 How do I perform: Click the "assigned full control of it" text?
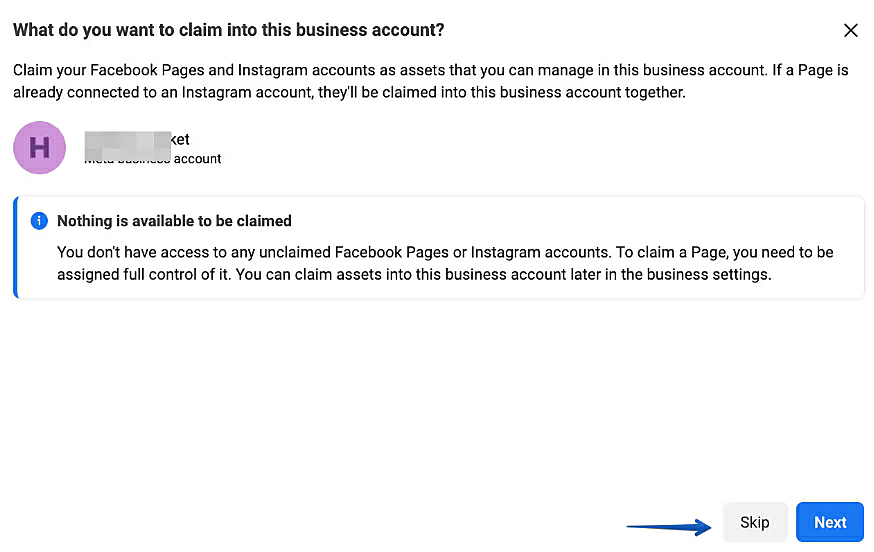(x=145, y=273)
